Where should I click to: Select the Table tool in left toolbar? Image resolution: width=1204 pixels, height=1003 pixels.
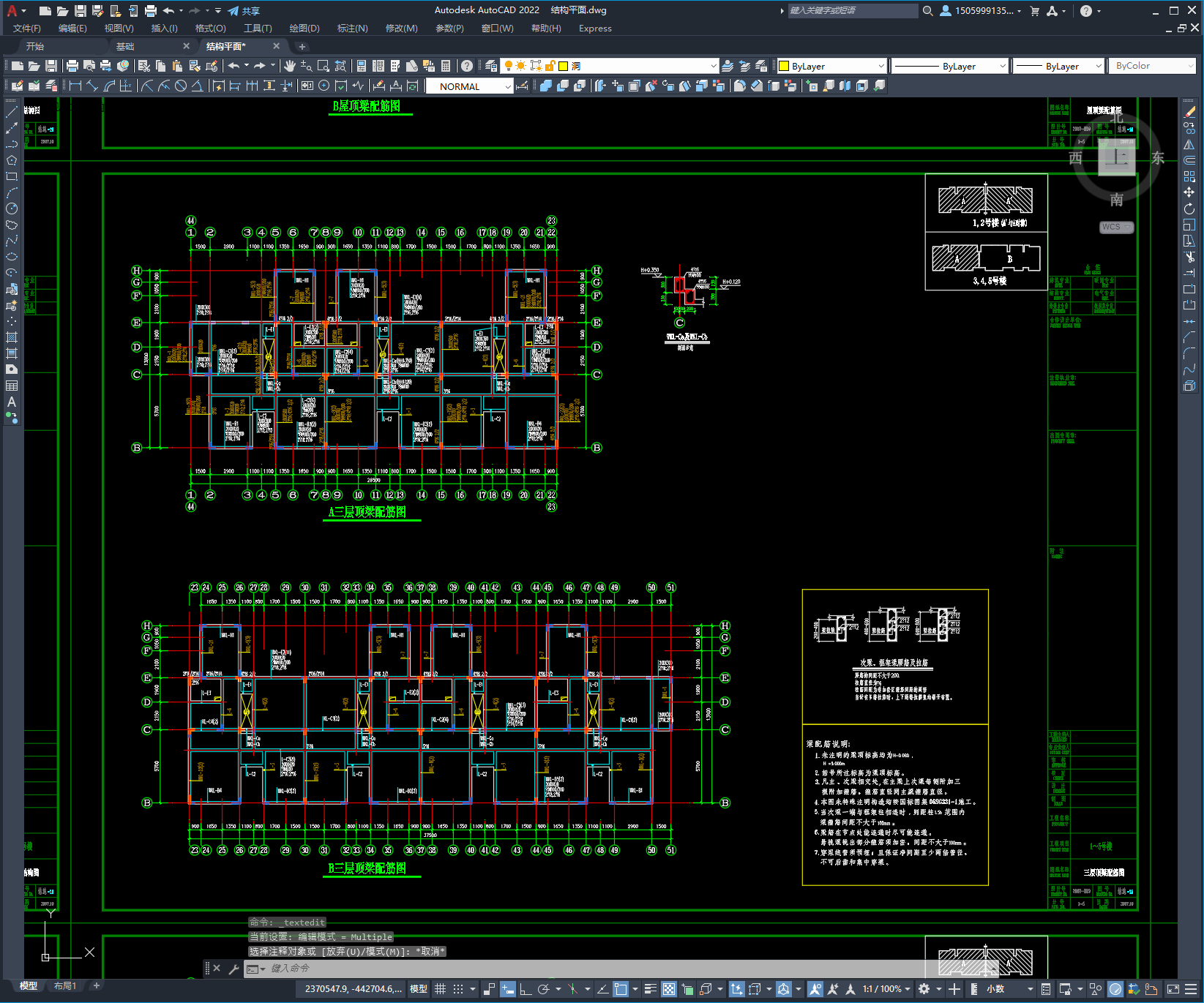click(12, 386)
